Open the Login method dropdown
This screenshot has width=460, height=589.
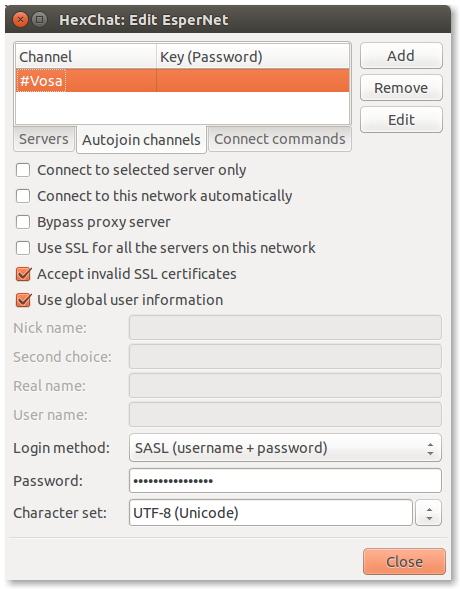pyautogui.click(x=285, y=448)
